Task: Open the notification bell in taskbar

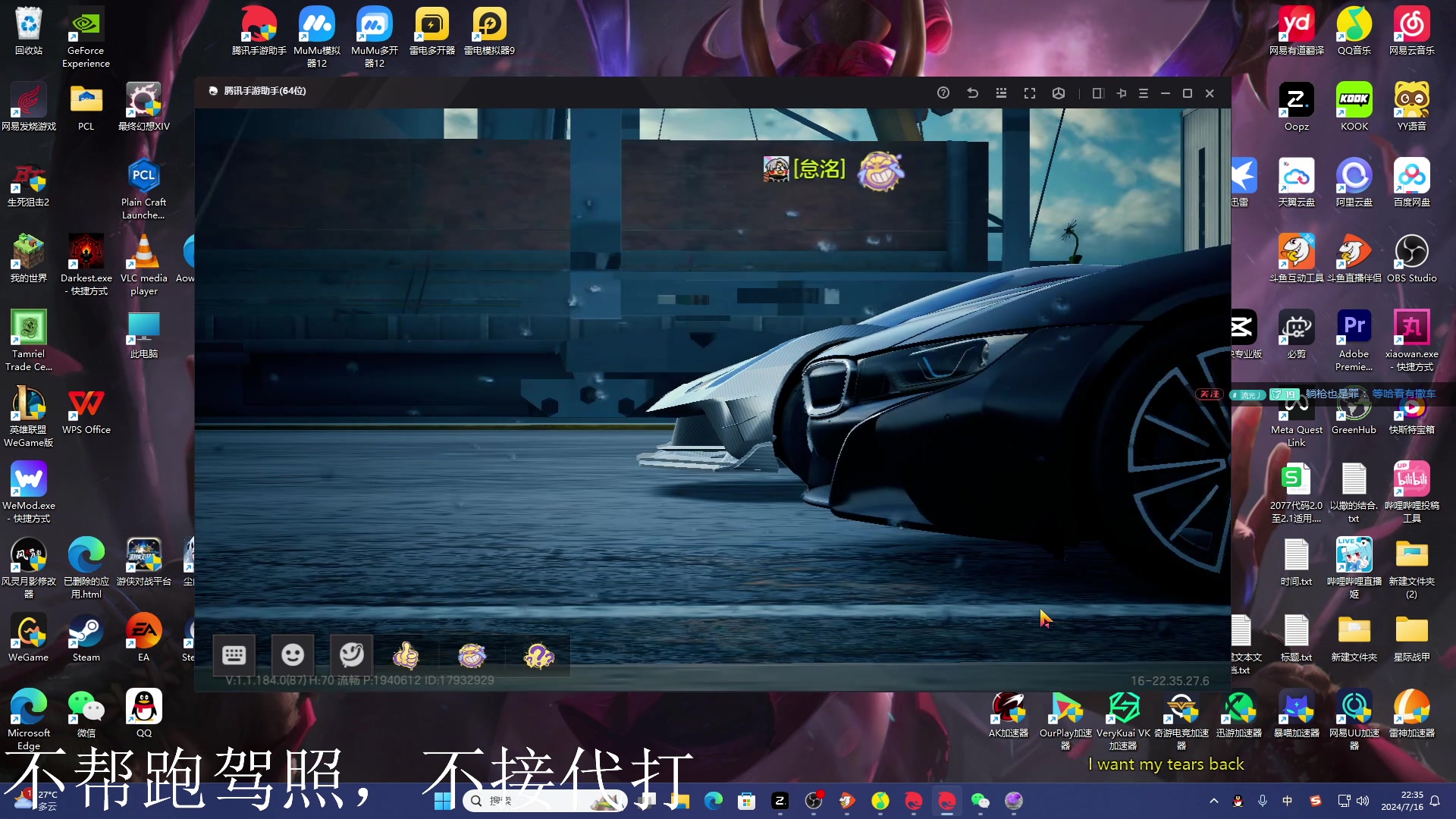Action: click(1435, 801)
